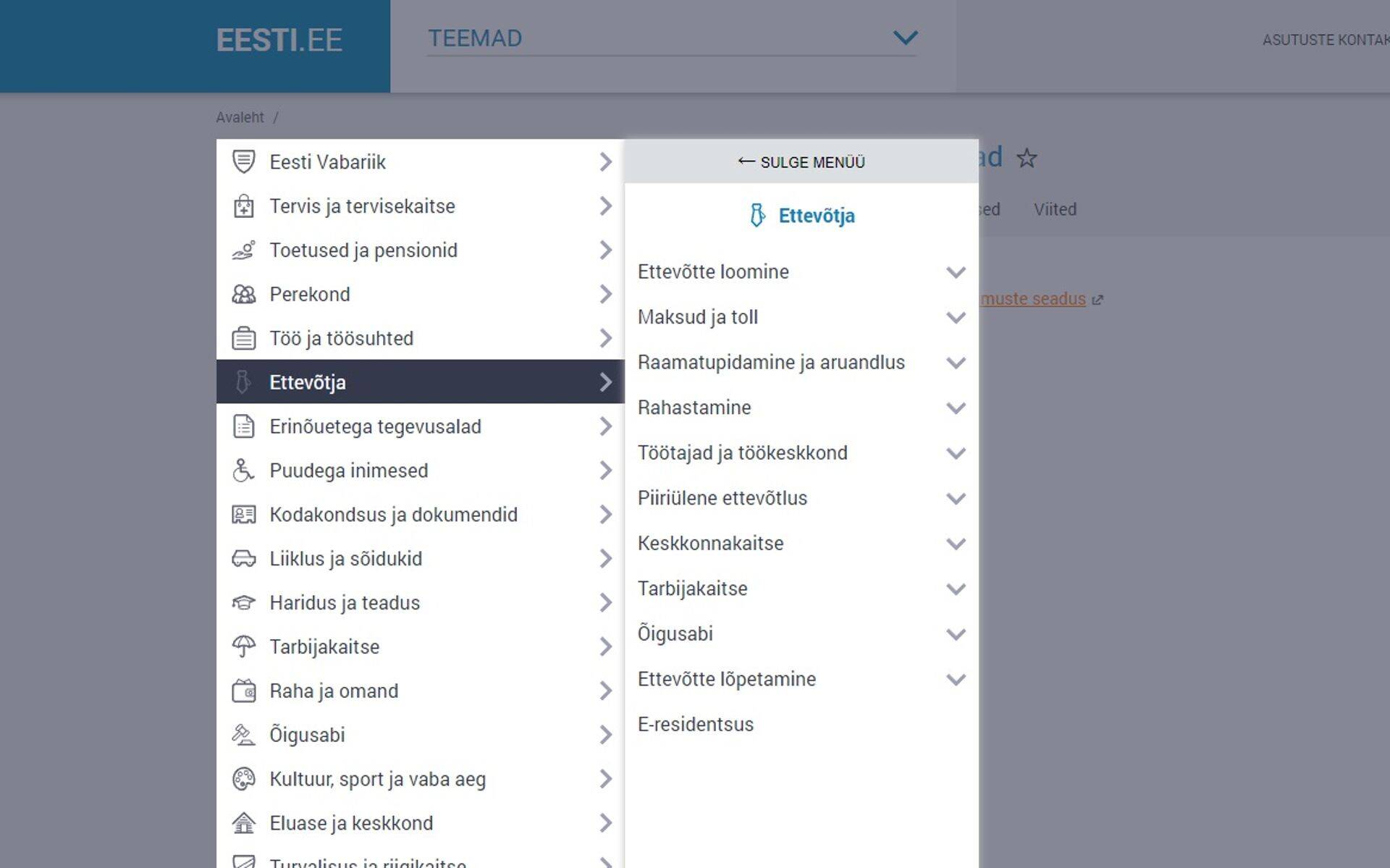Open the E-residentsus link

coord(696,724)
